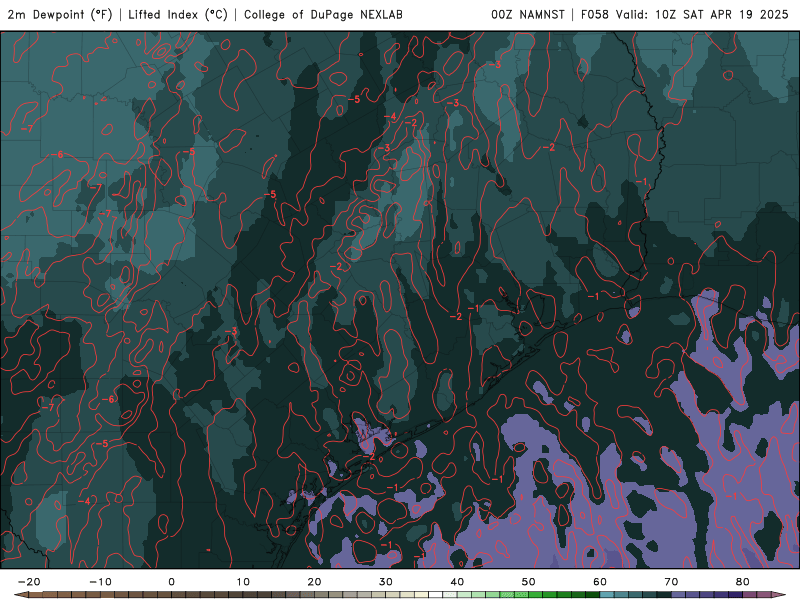The image size is (800, 600).
Task: Click the "2m Dewpoint (°F)" title text
Action: (60, 14)
